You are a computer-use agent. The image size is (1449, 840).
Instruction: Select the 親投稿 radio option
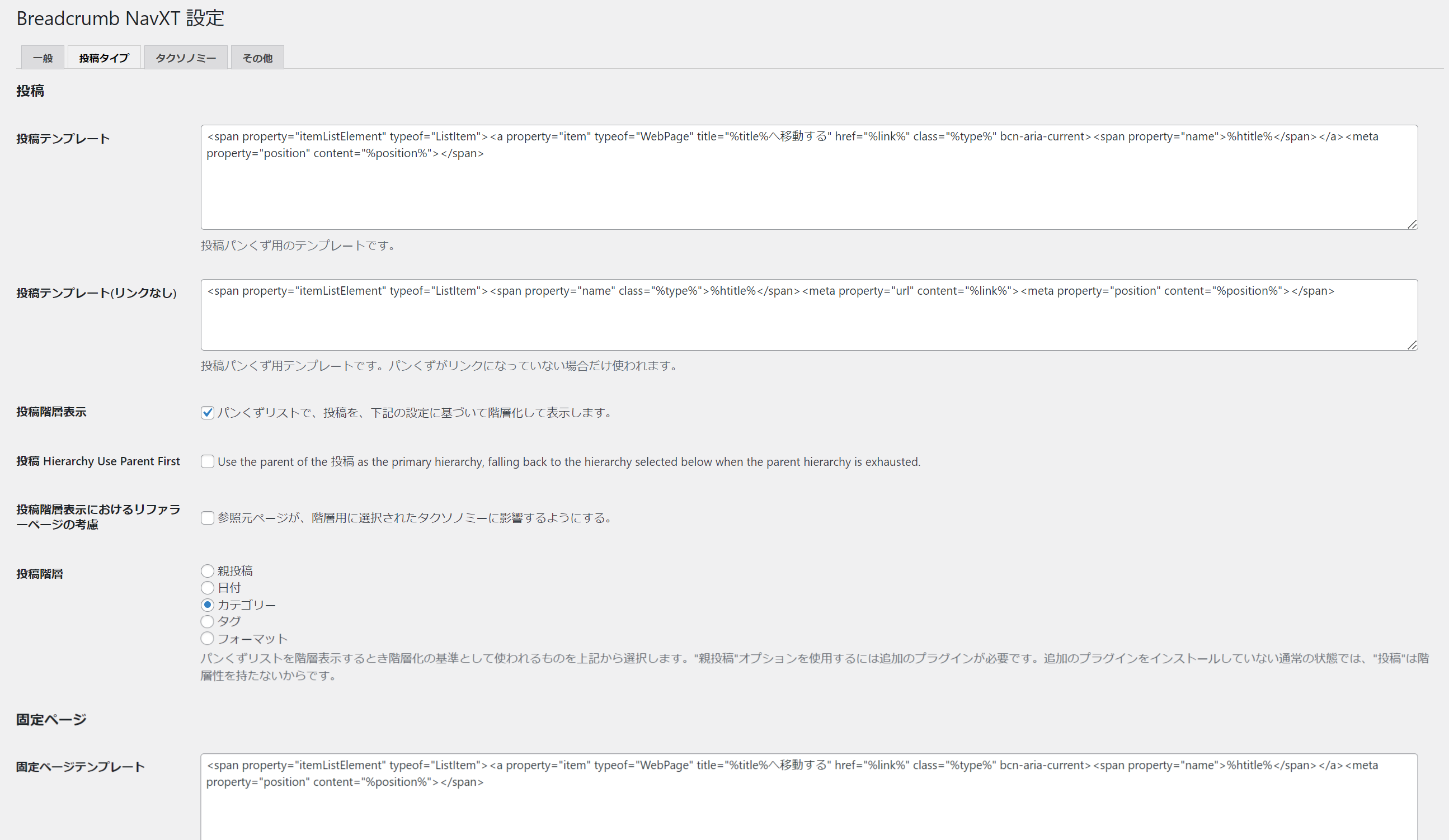pos(208,571)
